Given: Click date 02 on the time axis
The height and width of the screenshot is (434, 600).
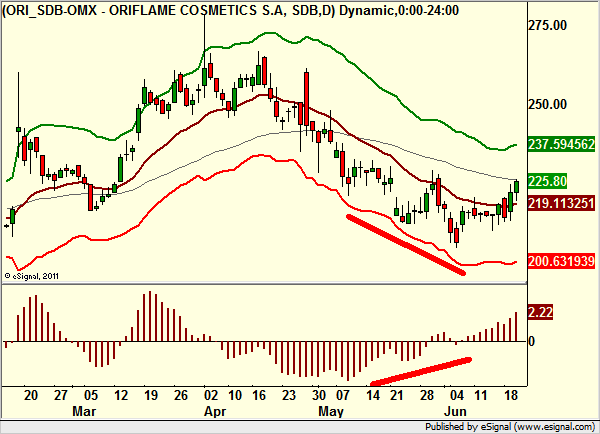Looking at the screenshot, I should coord(211,395).
